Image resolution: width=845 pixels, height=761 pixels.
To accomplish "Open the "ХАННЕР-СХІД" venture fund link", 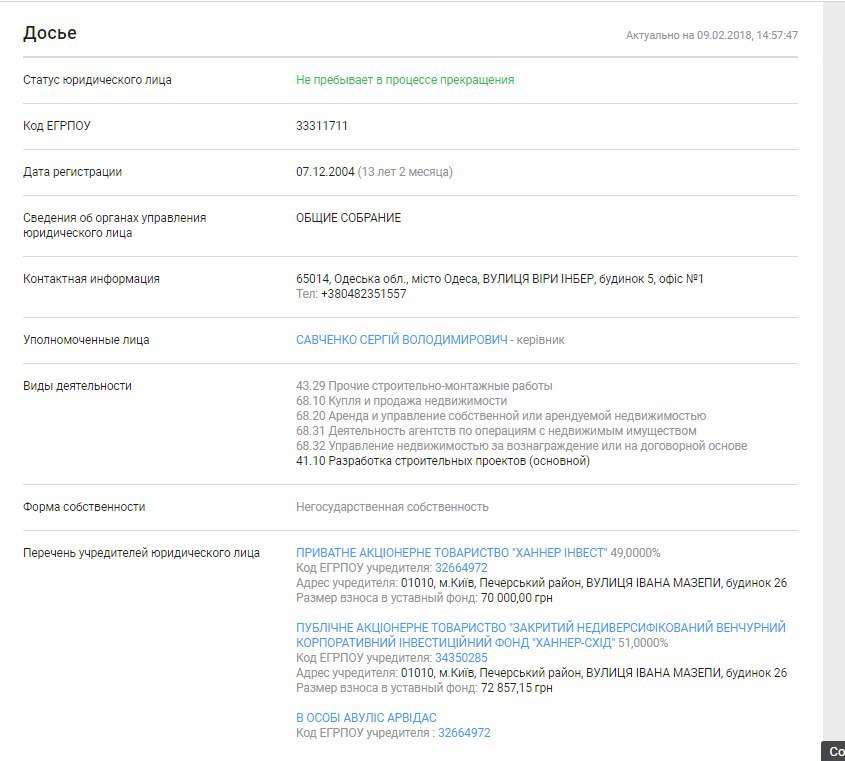I will pyautogui.click(x=540, y=635).
